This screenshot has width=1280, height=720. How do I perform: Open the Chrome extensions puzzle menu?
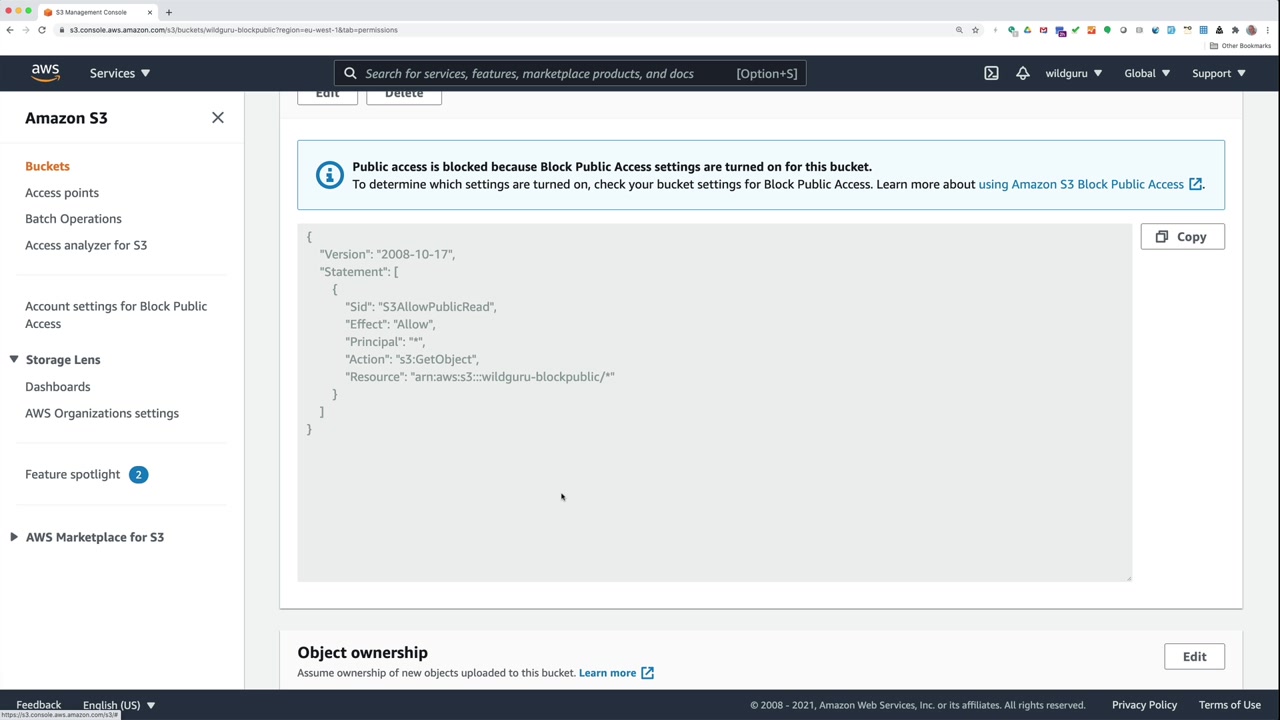click(x=1235, y=30)
